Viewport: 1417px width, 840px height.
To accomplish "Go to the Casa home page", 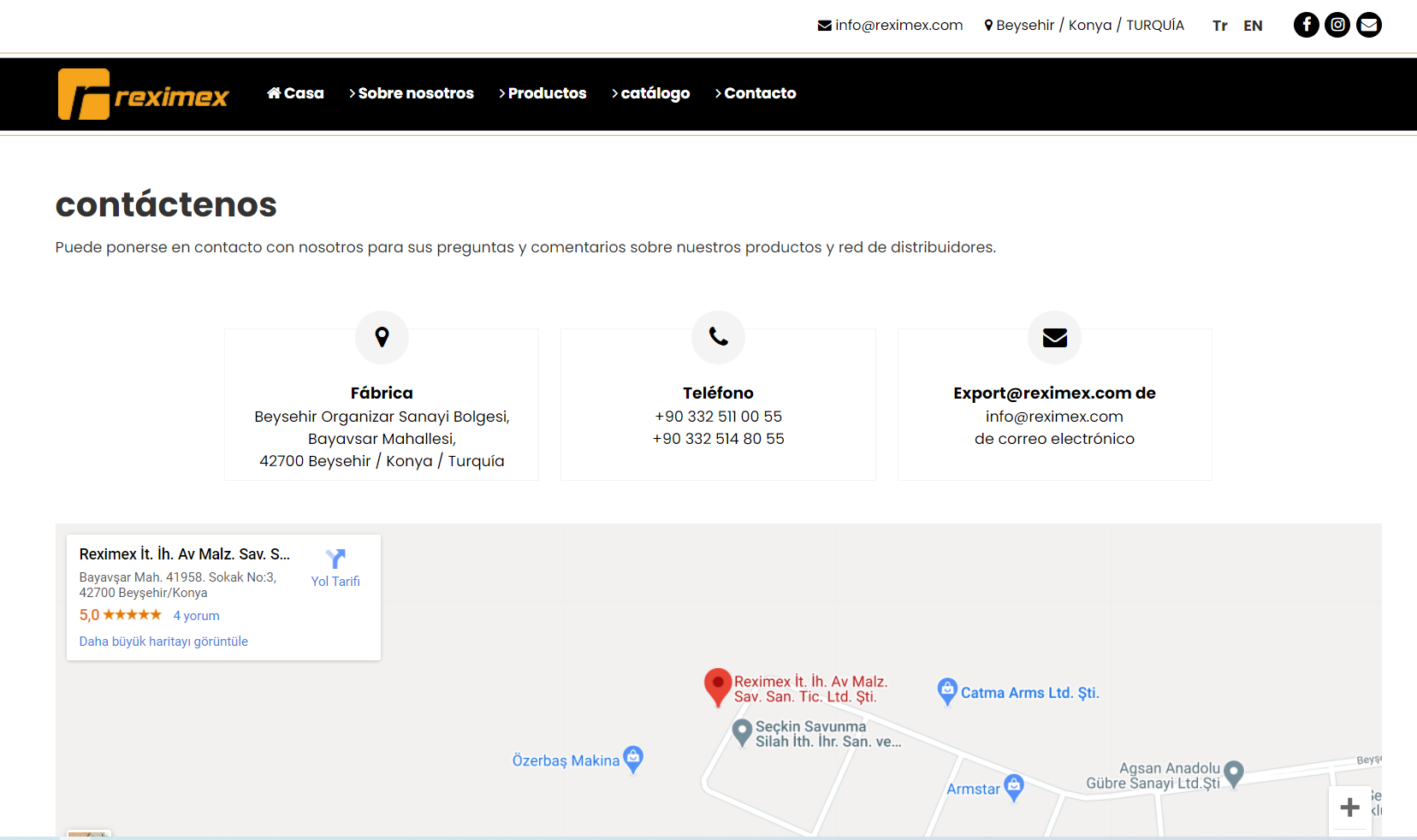I will click(295, 93).
